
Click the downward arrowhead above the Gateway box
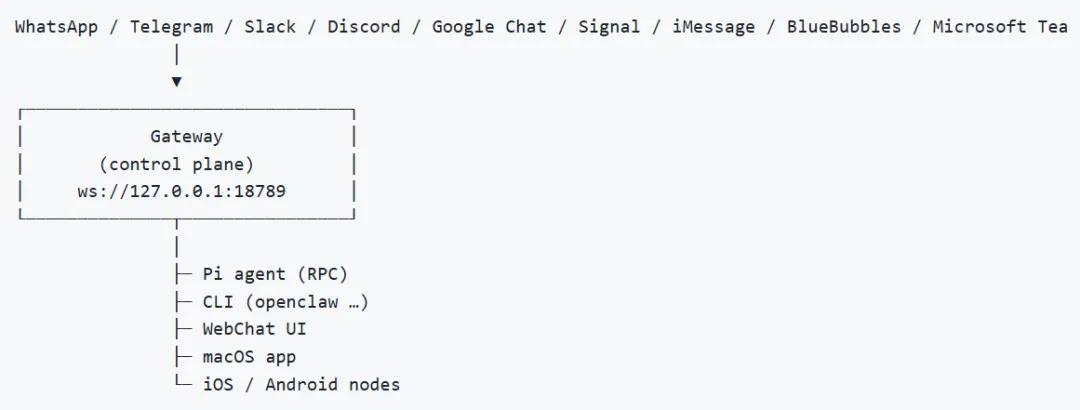coord(177,82)
